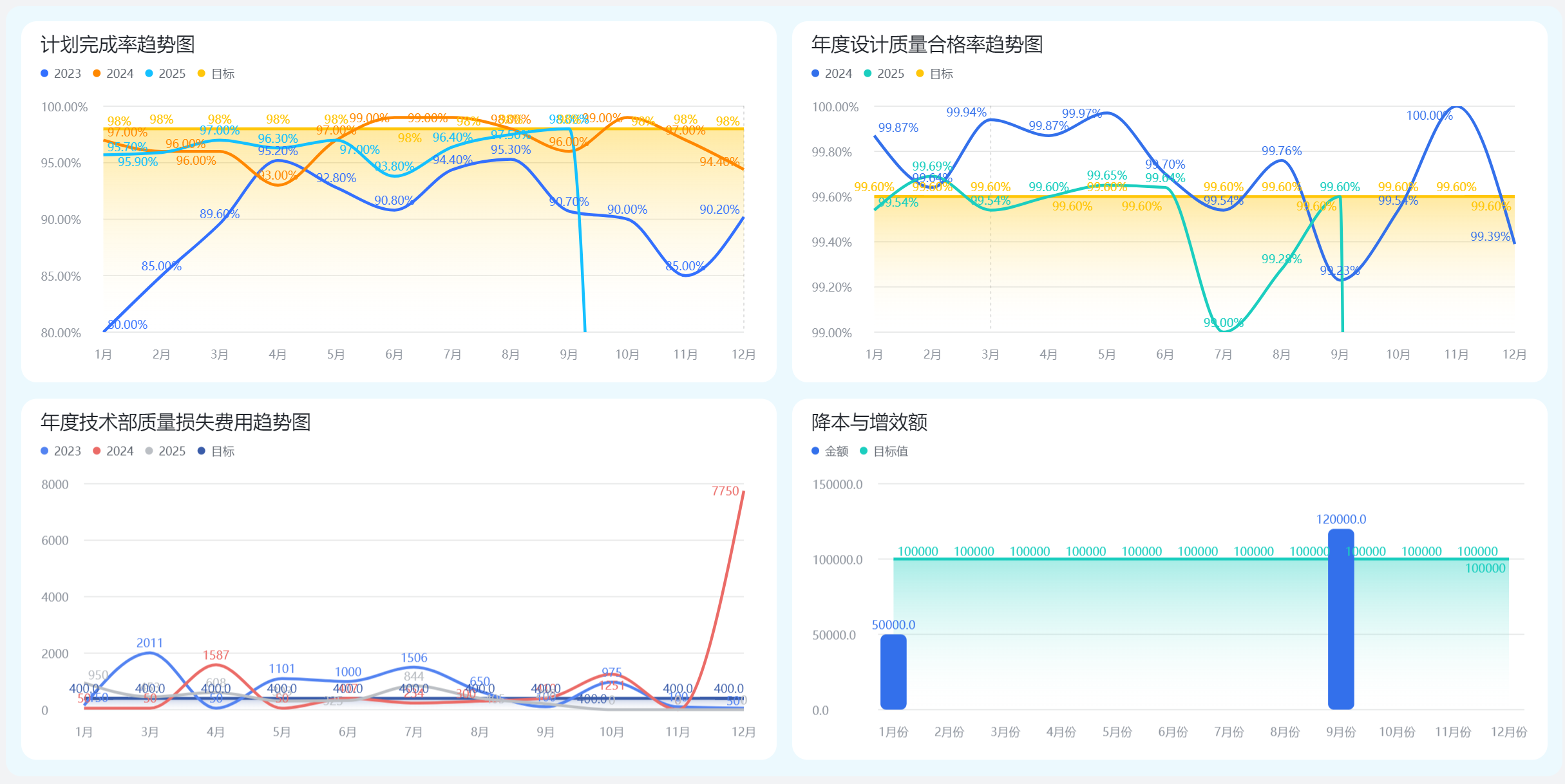Image resolution: width=1565 pixels, height=784 pixels.
Task: Toggle the 2024 series in 计划完成率趋势图 legend
Action: pos(97,73)
